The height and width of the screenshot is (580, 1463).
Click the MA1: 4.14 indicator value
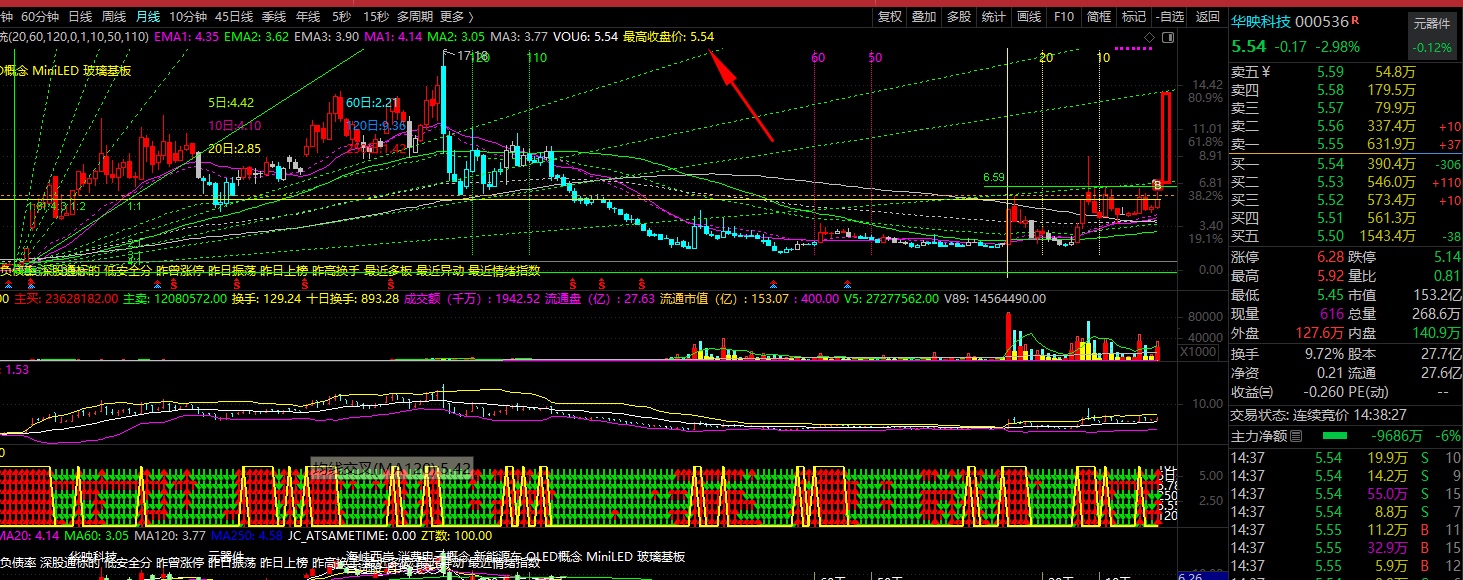394,37
